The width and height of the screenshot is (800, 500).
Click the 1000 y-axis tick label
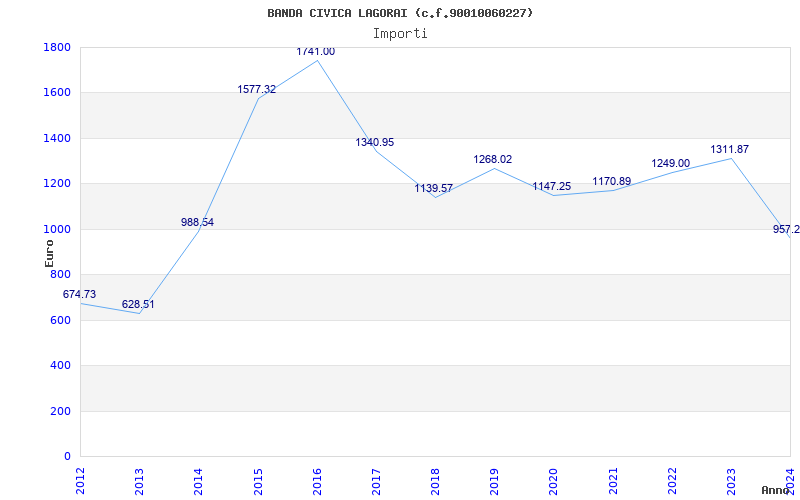click(x=57, y=230)
